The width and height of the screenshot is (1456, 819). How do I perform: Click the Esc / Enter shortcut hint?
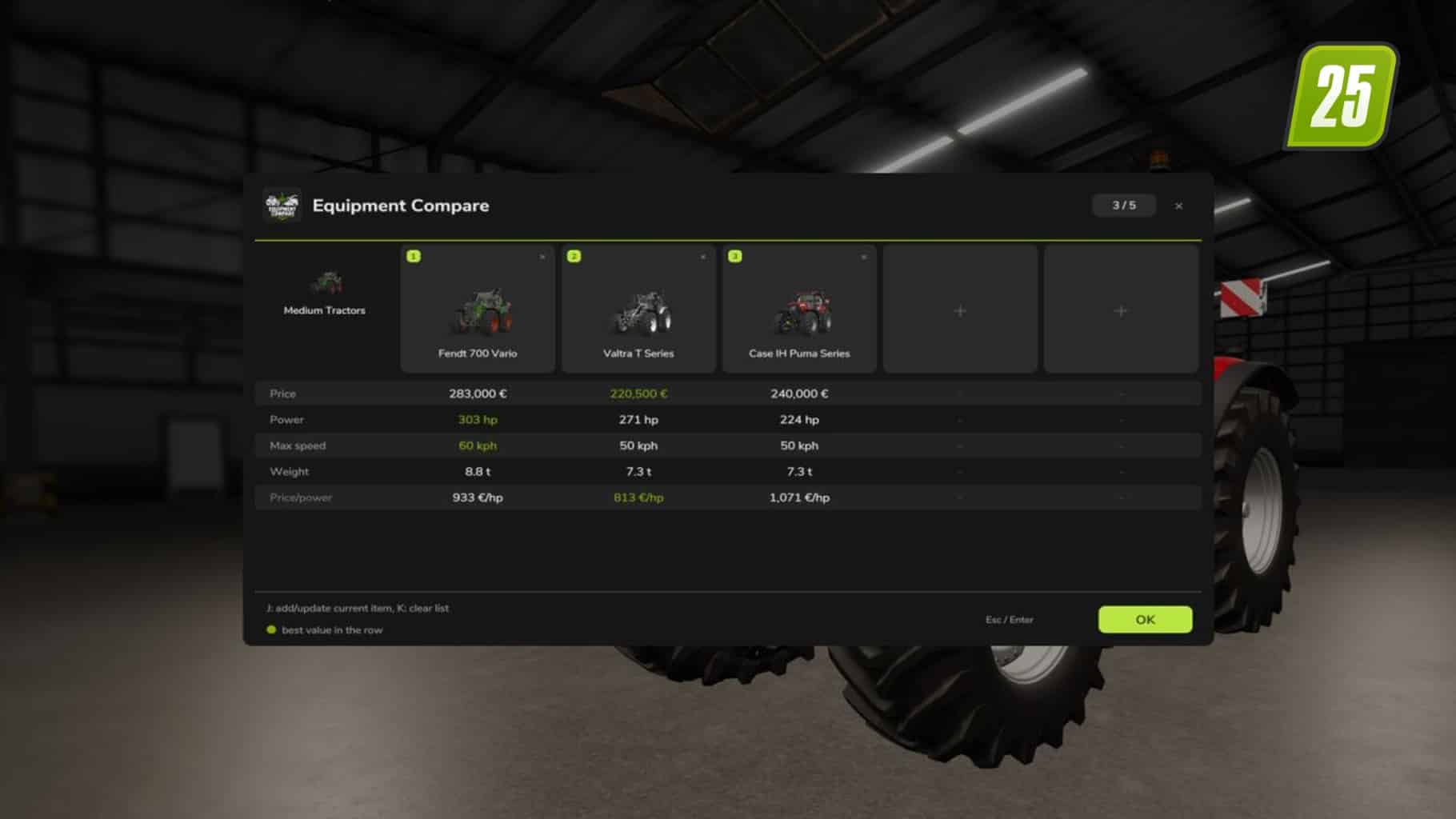[x=1009, y=620]
